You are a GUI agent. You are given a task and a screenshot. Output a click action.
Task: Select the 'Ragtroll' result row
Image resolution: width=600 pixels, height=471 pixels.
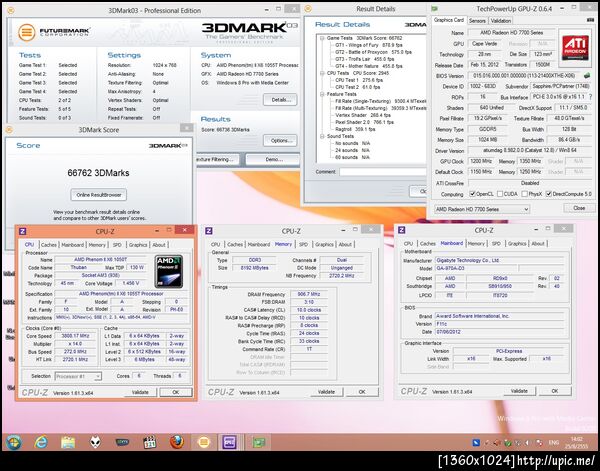[x=355, y=129]
